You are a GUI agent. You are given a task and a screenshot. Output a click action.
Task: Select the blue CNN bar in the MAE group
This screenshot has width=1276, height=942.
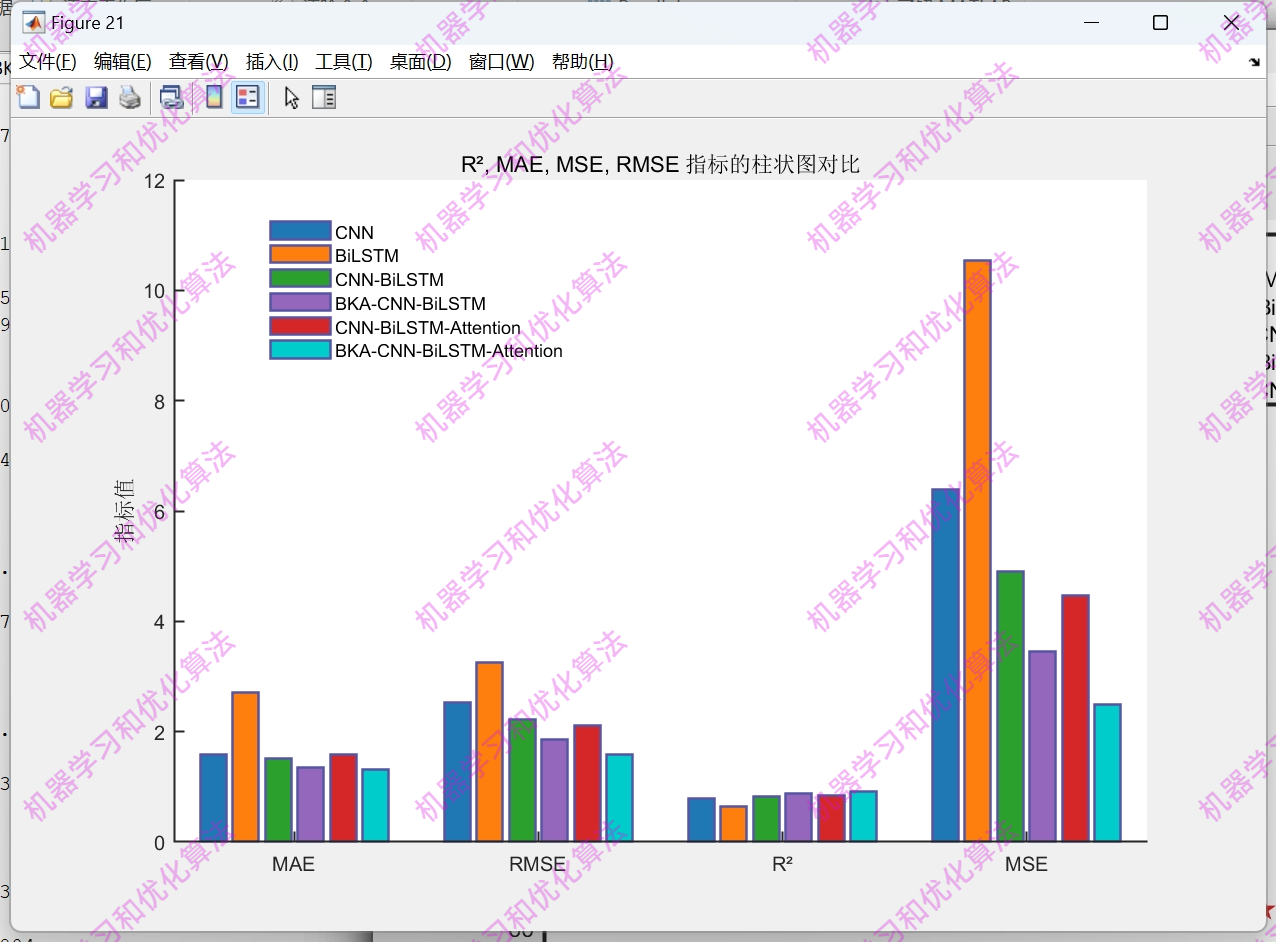point(213,798)
